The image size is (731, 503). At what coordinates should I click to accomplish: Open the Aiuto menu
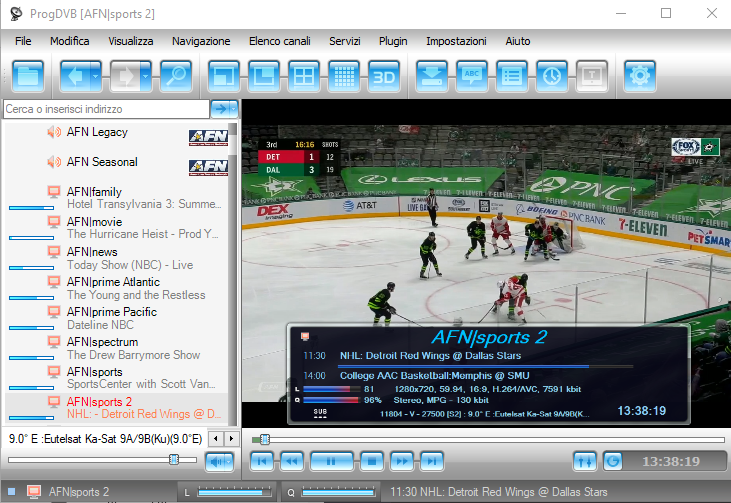tap(517, 41)
